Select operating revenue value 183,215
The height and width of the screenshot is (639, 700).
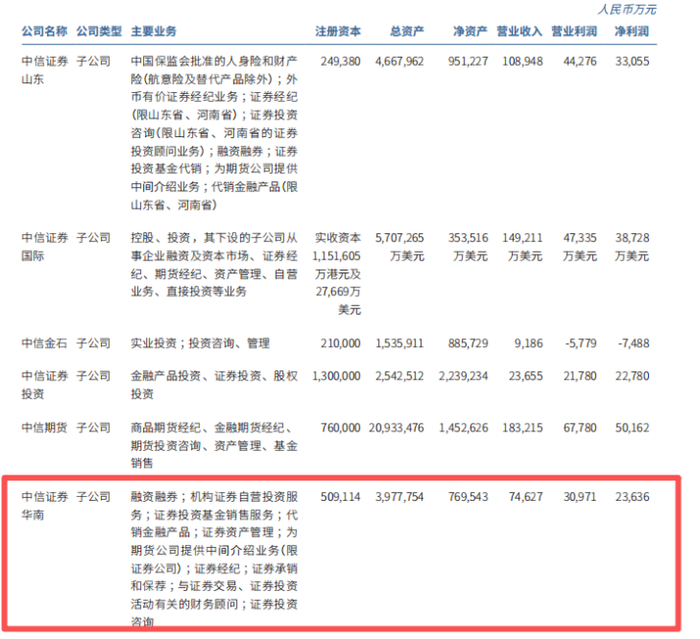(522, 428)
